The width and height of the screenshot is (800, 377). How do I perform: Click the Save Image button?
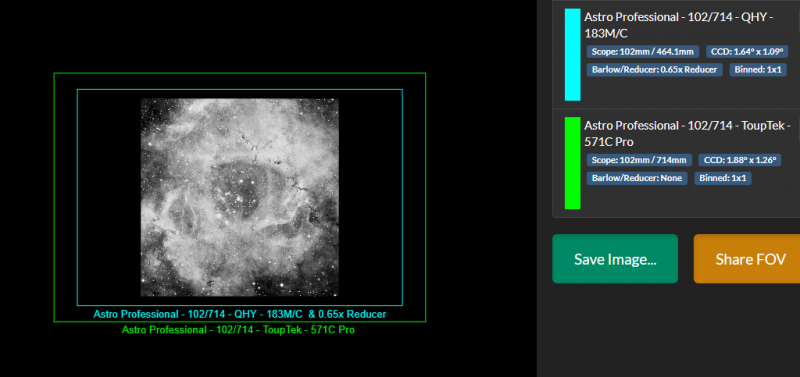coord(615,259)
